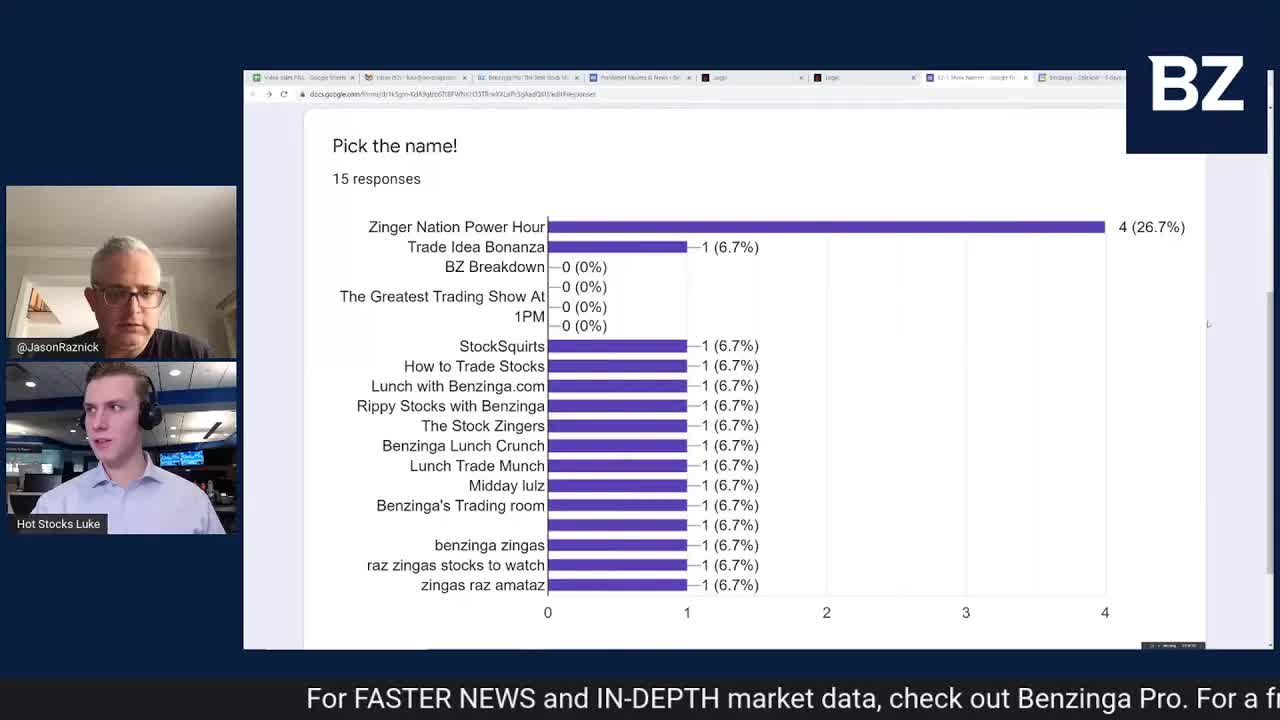This screenshot has width=1280, height=720.
Task: Click the 'Midday lulz' label
Action: [507, 486]
